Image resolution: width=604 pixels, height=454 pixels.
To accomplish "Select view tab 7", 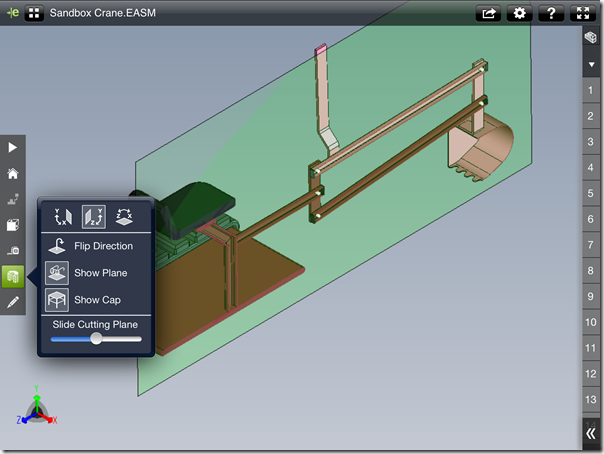I will 591,245.
